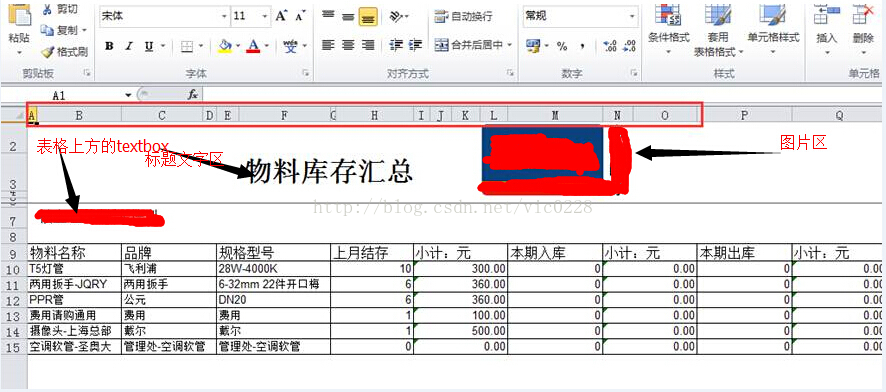Screen dimensions: 886x392
Task: Select column header M
Action: click(x=555, y=115)
